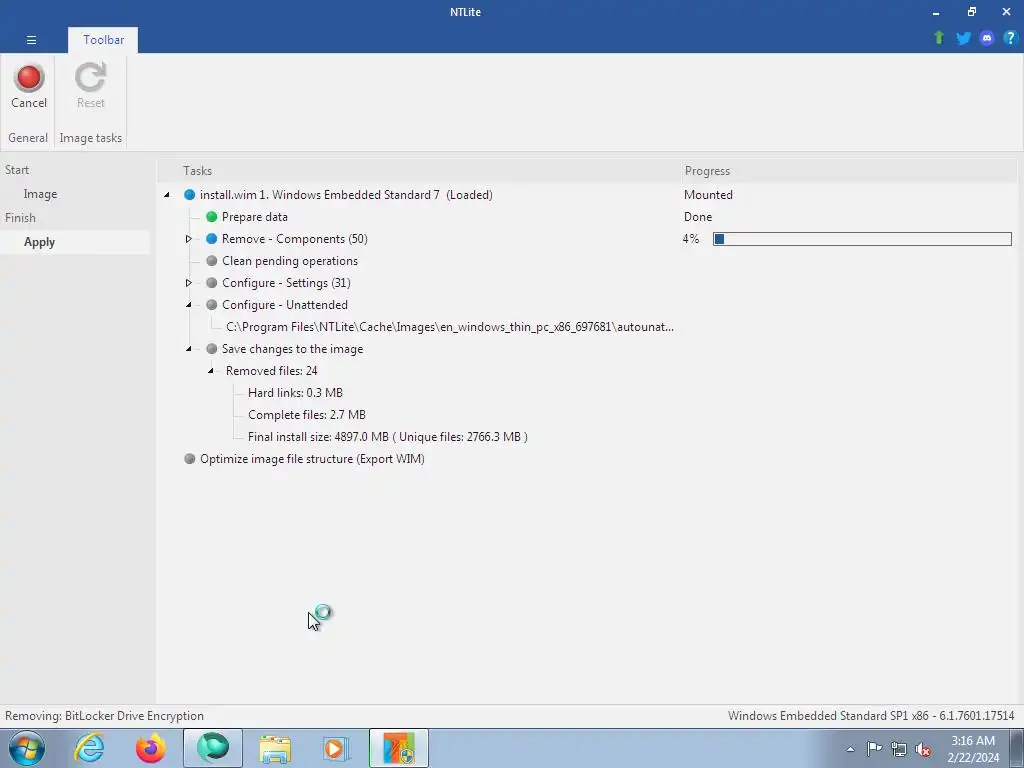Click the gray dot beside Save changes
The image size is (1024, 768).
click(x=212, y=349)
